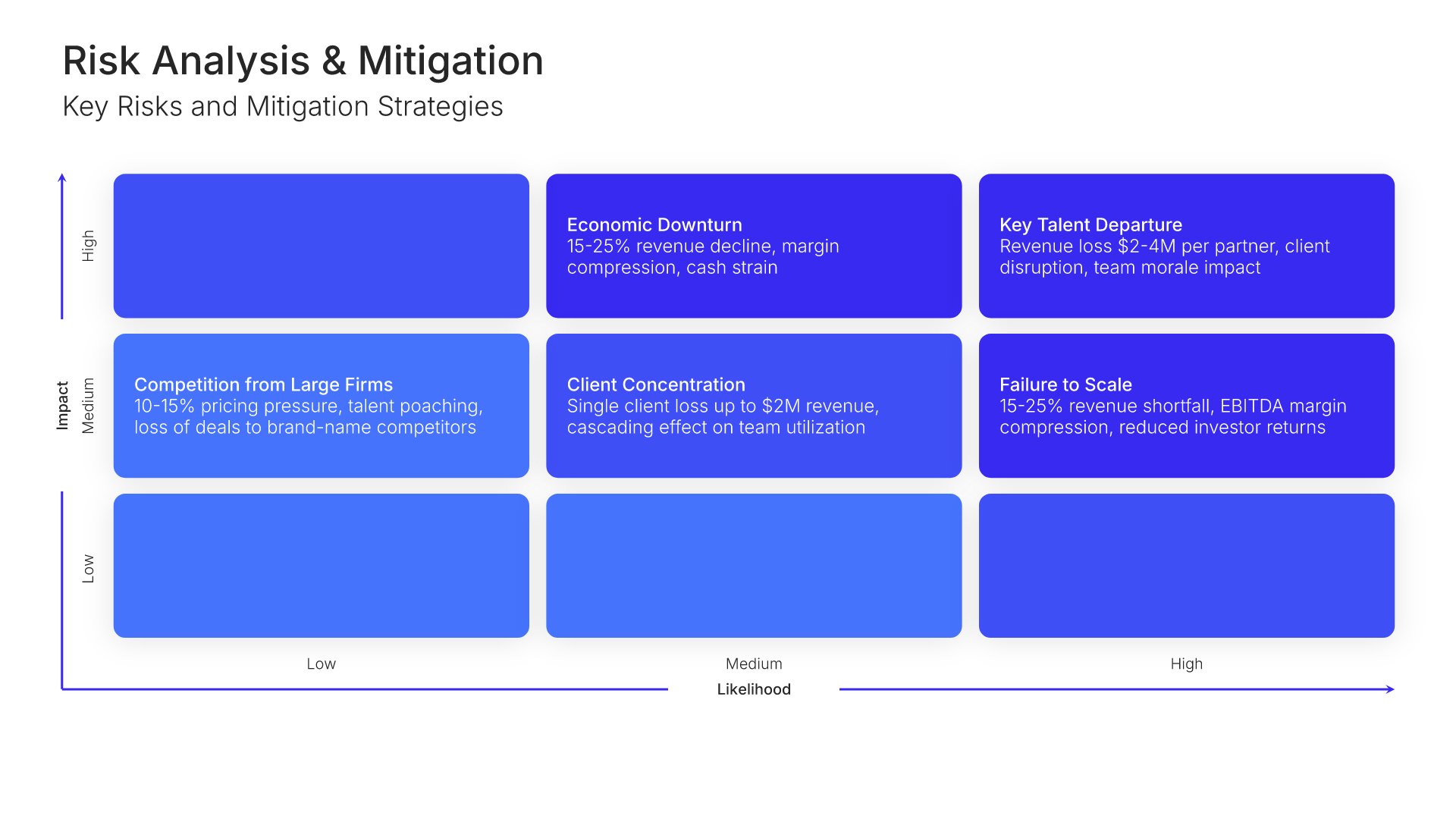Click the Impact axis label
Viewport: 1456px width, 819px height.
63,406
